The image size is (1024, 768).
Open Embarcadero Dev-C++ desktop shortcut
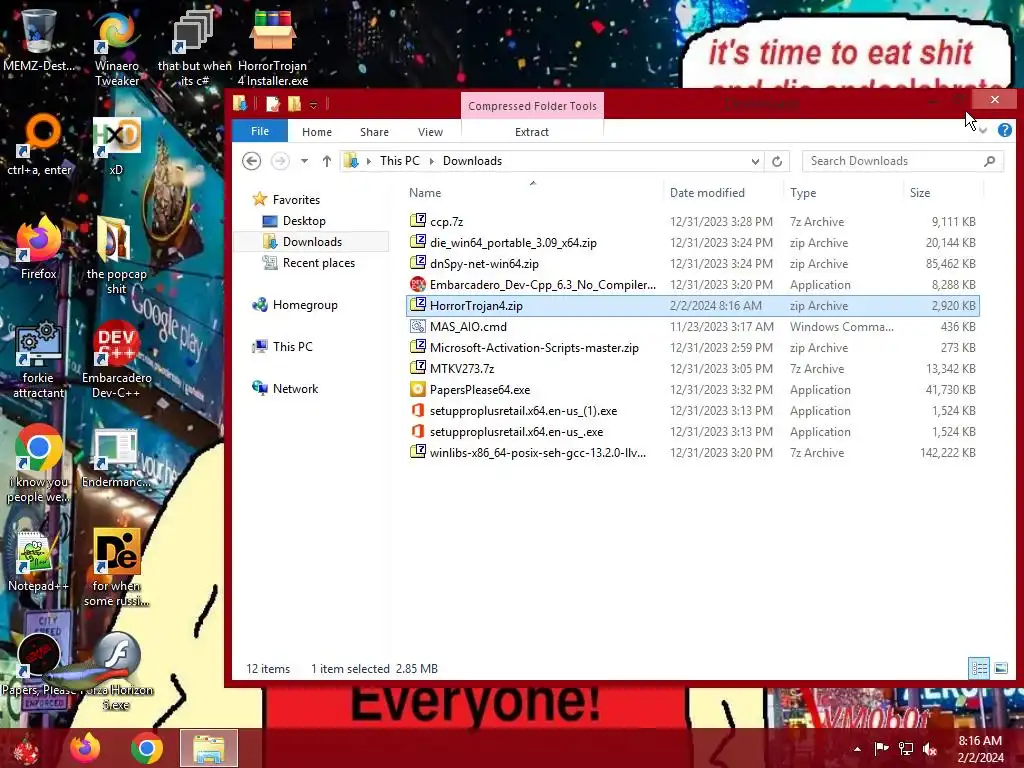tap(116, 359)
